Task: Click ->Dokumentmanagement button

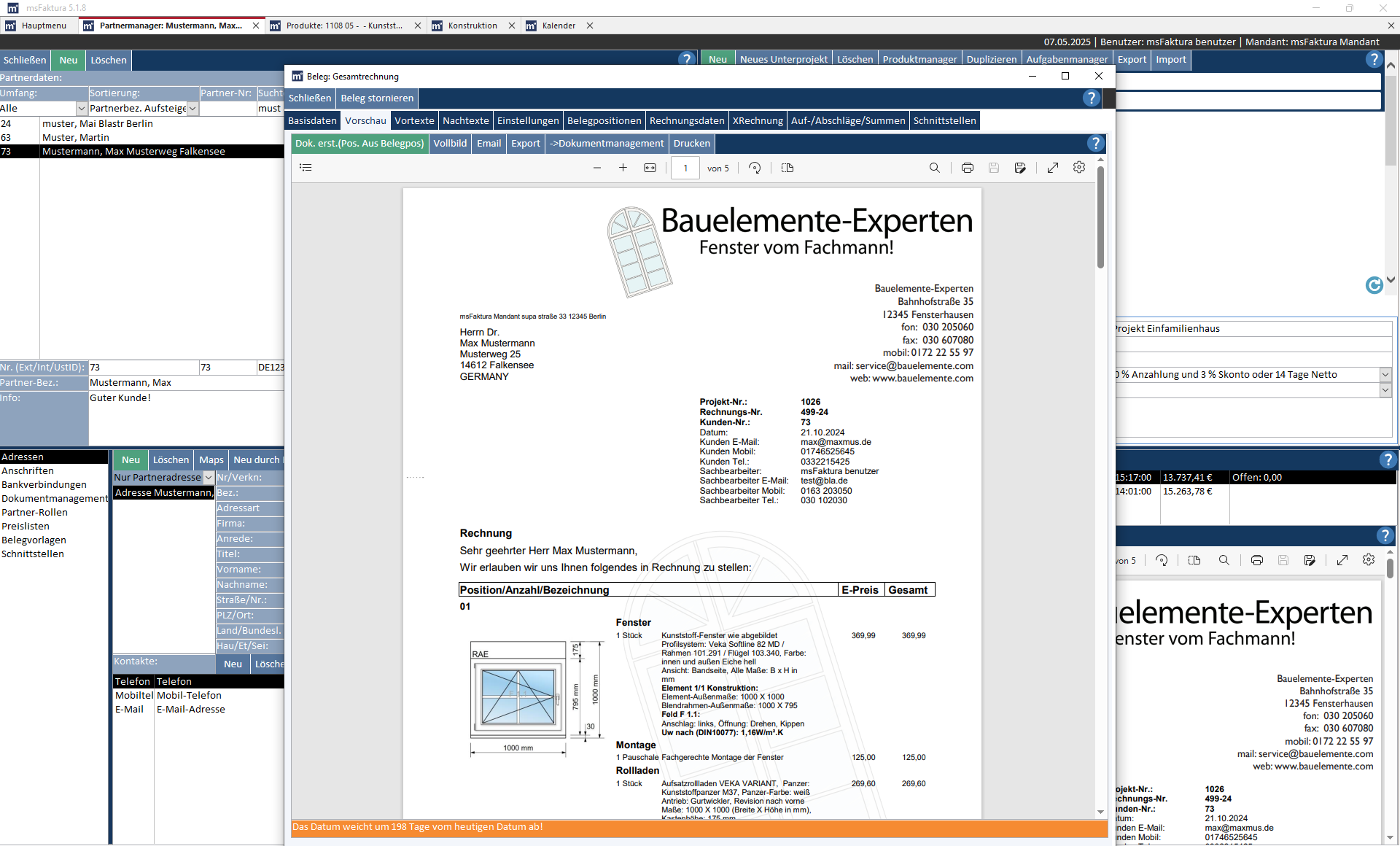Action: click(607, 143)
